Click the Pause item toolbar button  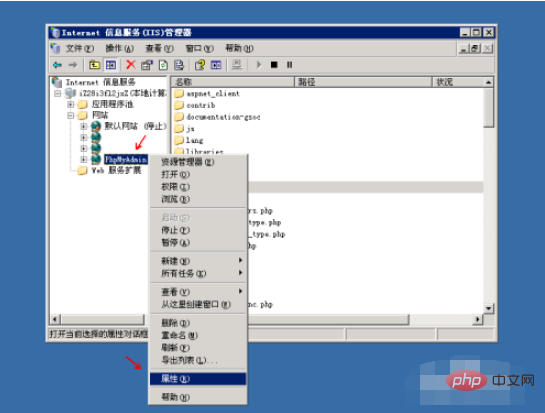click(290, 65)
